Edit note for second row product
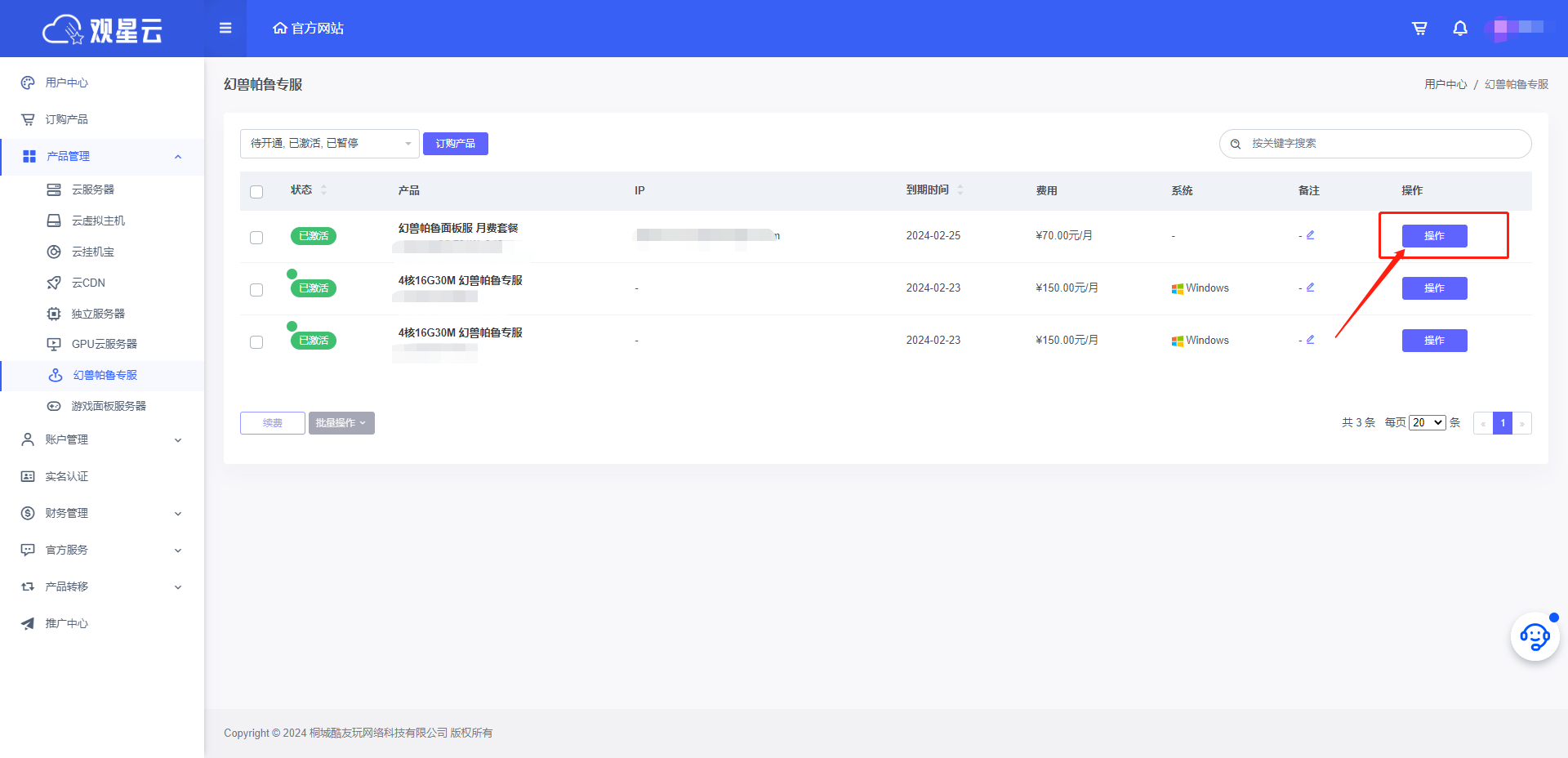 [1310, 288]
